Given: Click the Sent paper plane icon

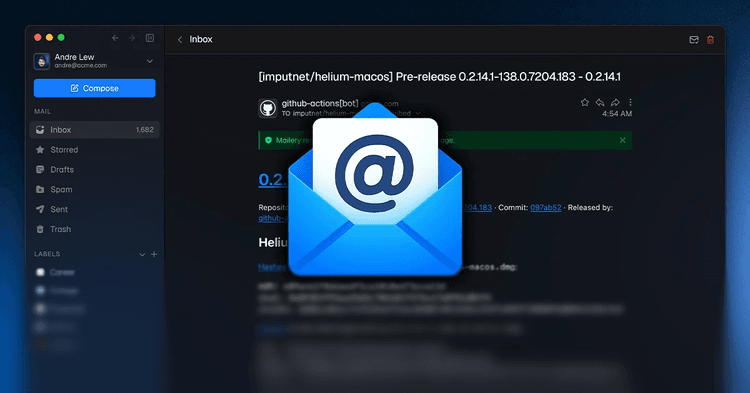Looking at the screenshot, I should tap(40, 209).
